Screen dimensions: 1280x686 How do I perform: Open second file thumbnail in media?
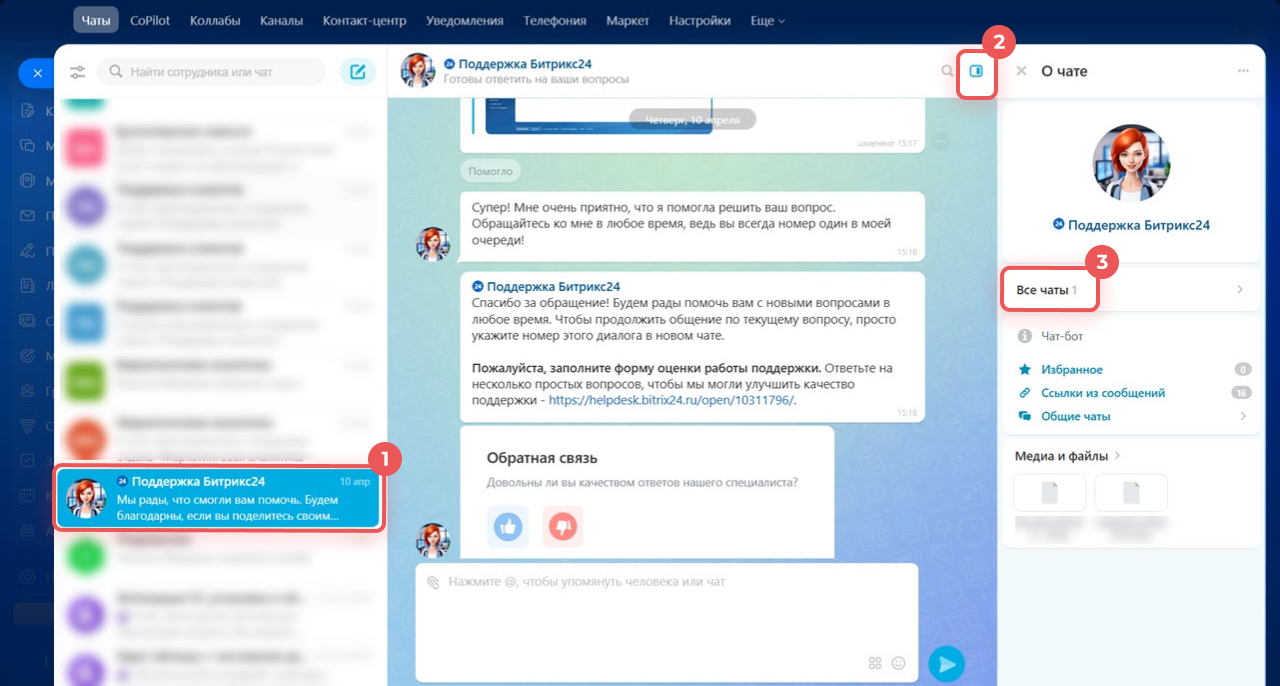(1131, 493)
